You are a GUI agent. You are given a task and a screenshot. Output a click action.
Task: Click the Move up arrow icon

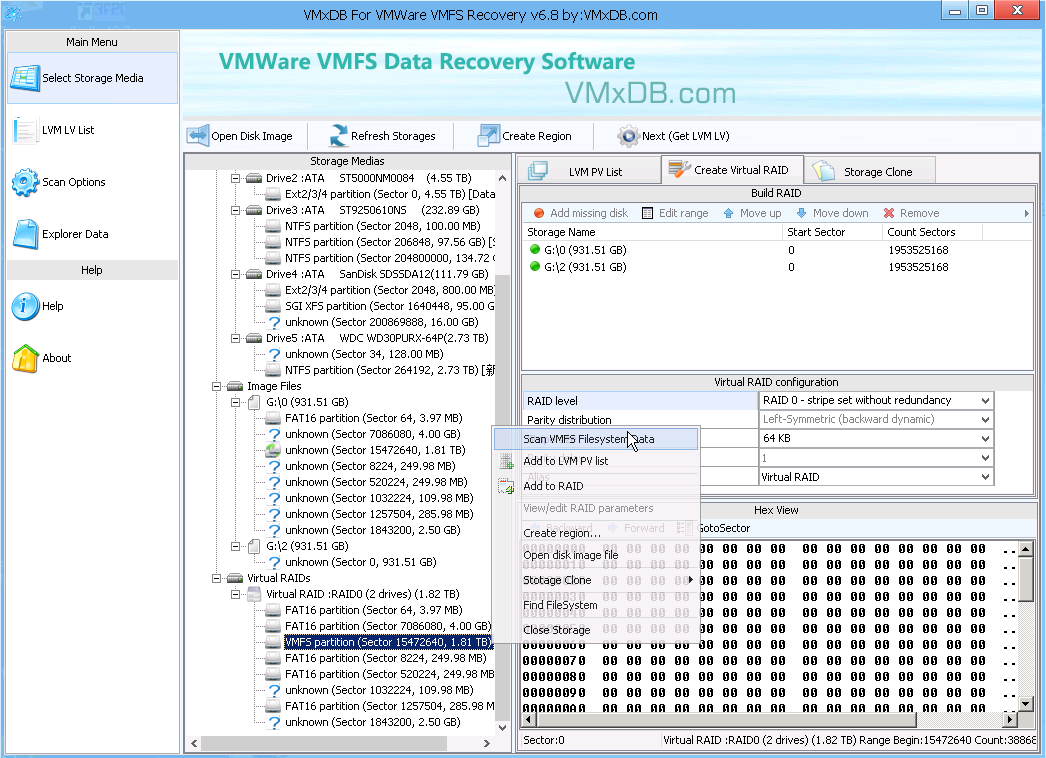pyautogui.click(x=728, y=213)
